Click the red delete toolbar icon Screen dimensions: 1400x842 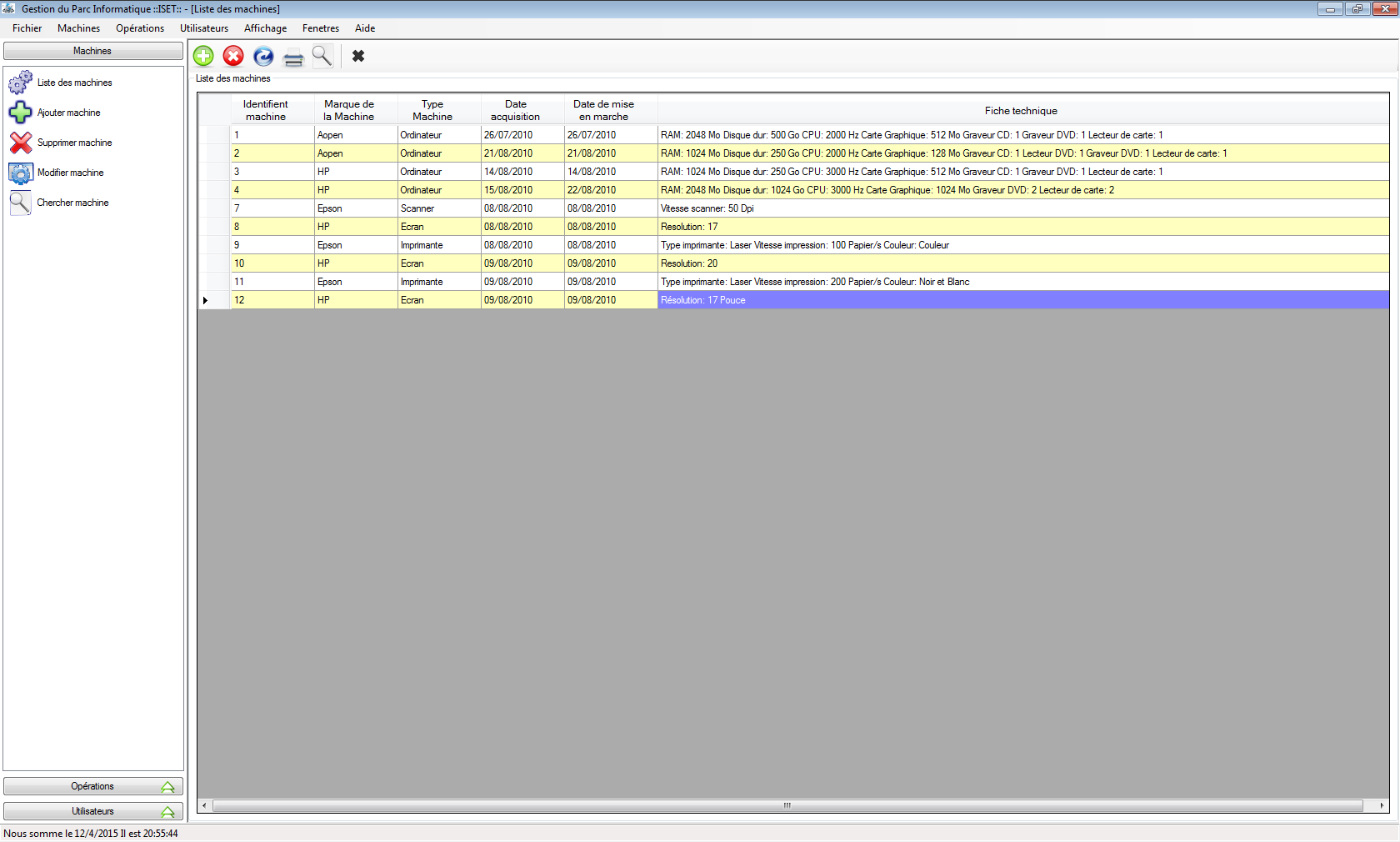[x=233, y=56]
